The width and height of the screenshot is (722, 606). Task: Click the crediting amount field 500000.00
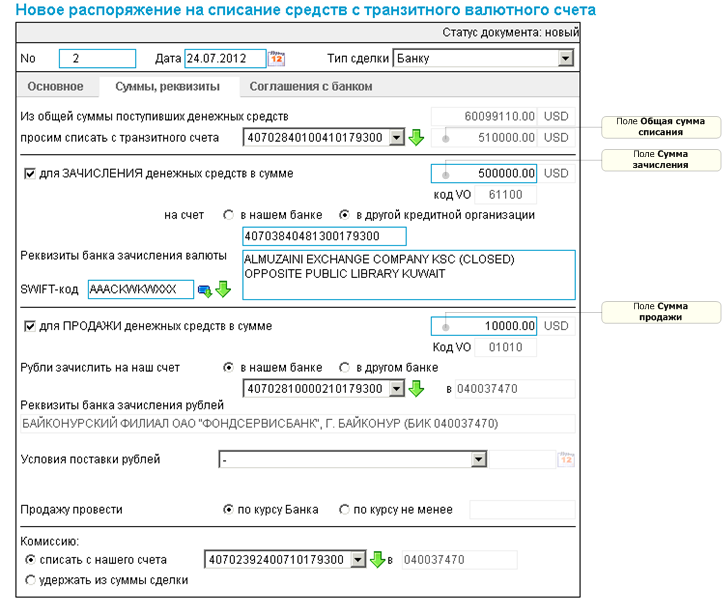tap(483, 174)
